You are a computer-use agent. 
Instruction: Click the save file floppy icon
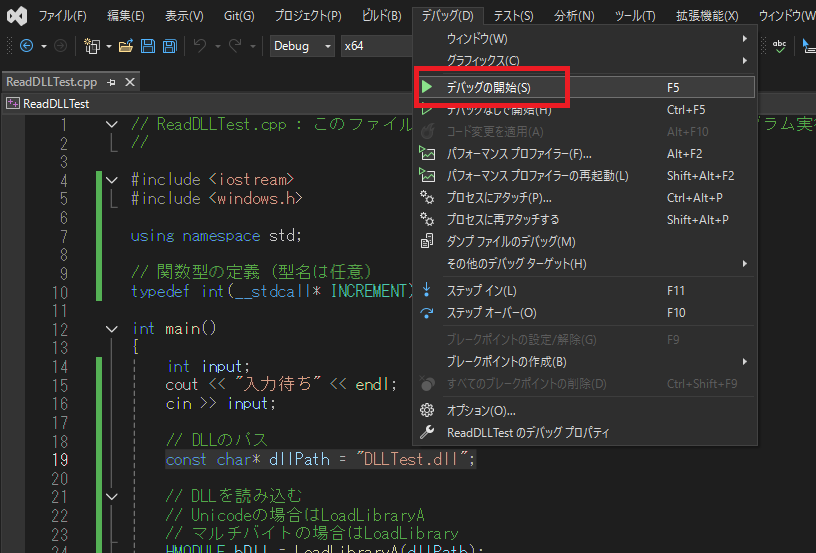(148, 46)
